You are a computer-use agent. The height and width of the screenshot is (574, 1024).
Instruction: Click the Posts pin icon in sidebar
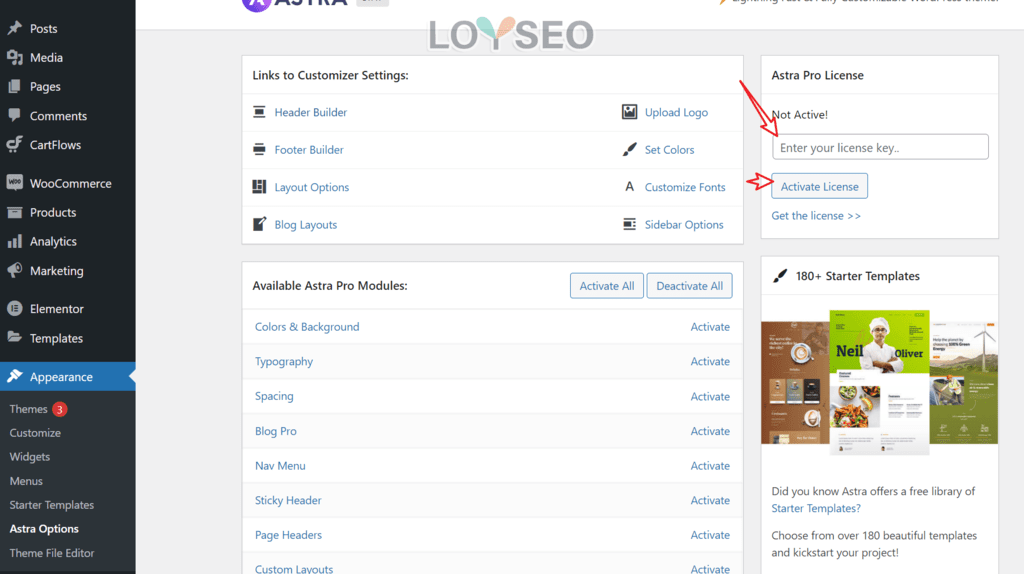pos(14,28)
